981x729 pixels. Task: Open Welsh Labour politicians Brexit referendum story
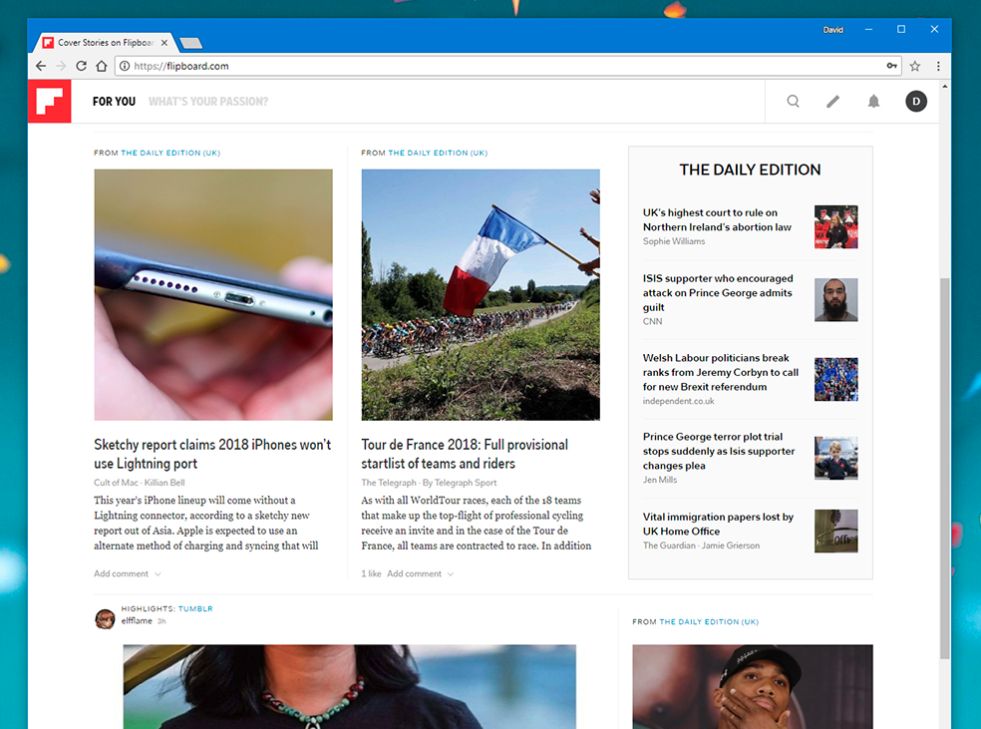click(721, 372)
